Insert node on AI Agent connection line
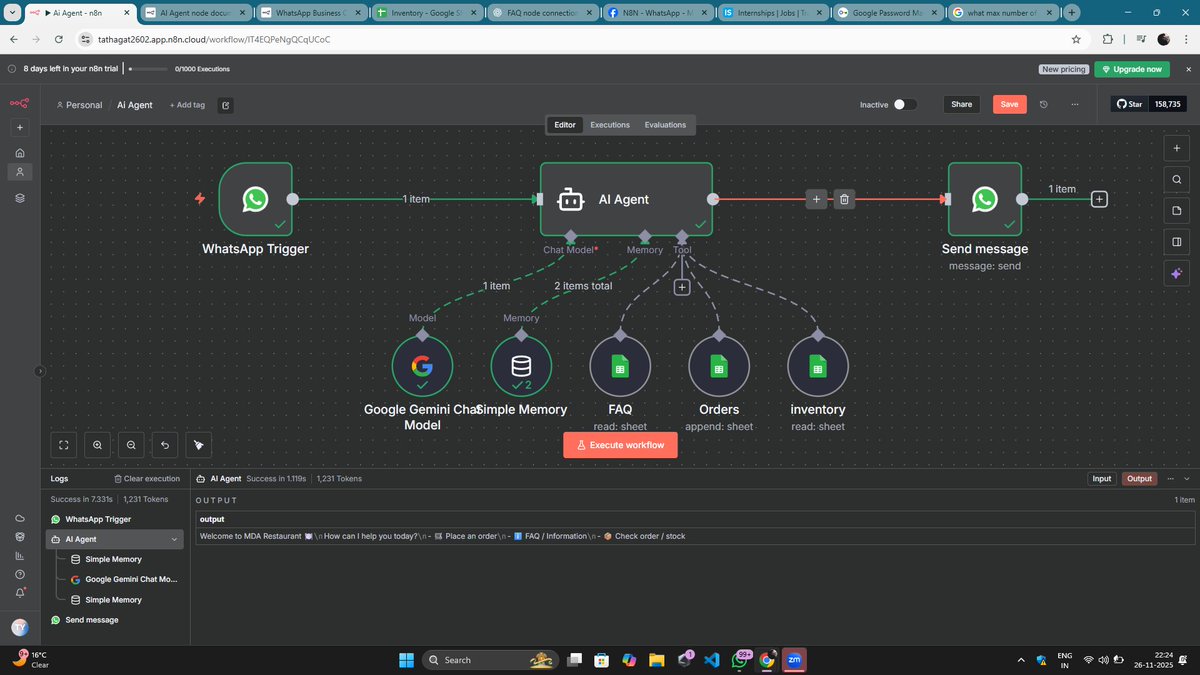 tap(816, 199)
